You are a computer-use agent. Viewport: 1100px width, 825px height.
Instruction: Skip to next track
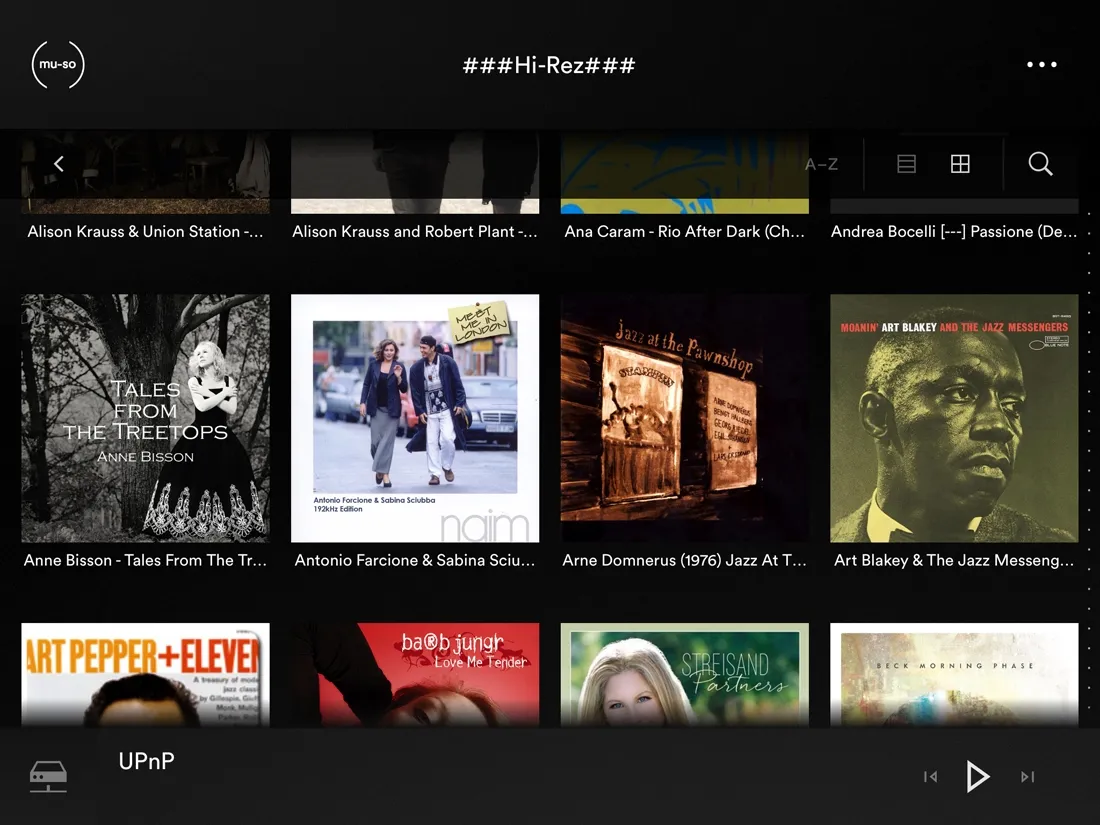click(x=1028, y=777)
